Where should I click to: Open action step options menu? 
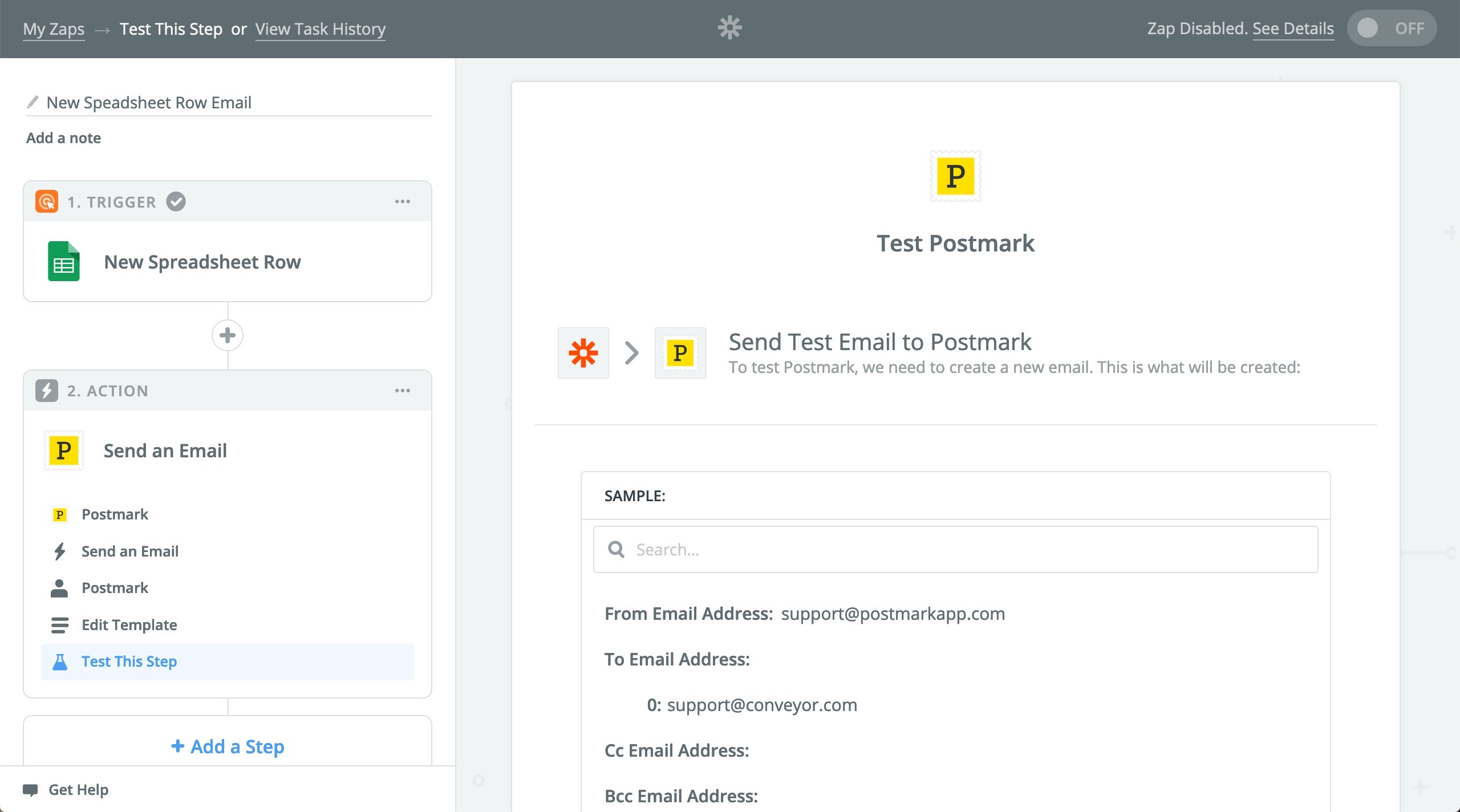(403, 391)
